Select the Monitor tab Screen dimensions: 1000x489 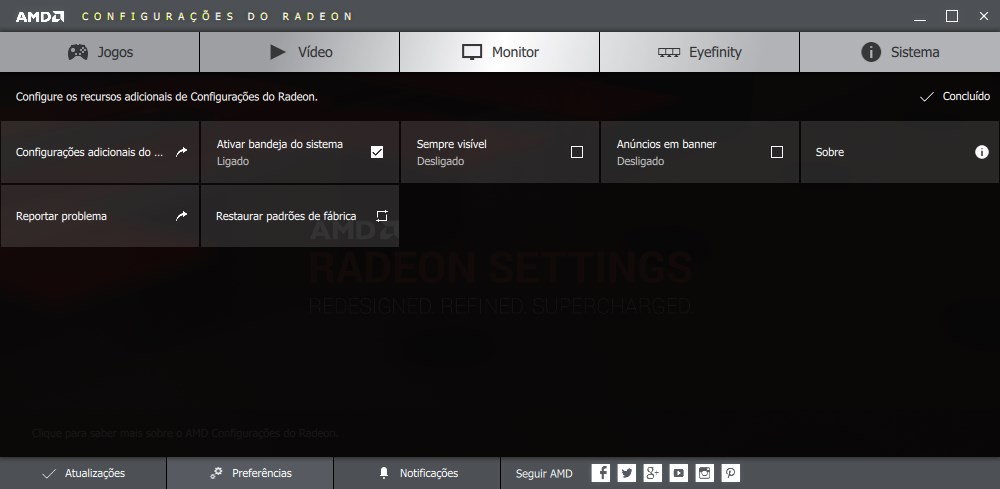click(x=499, y=52)
